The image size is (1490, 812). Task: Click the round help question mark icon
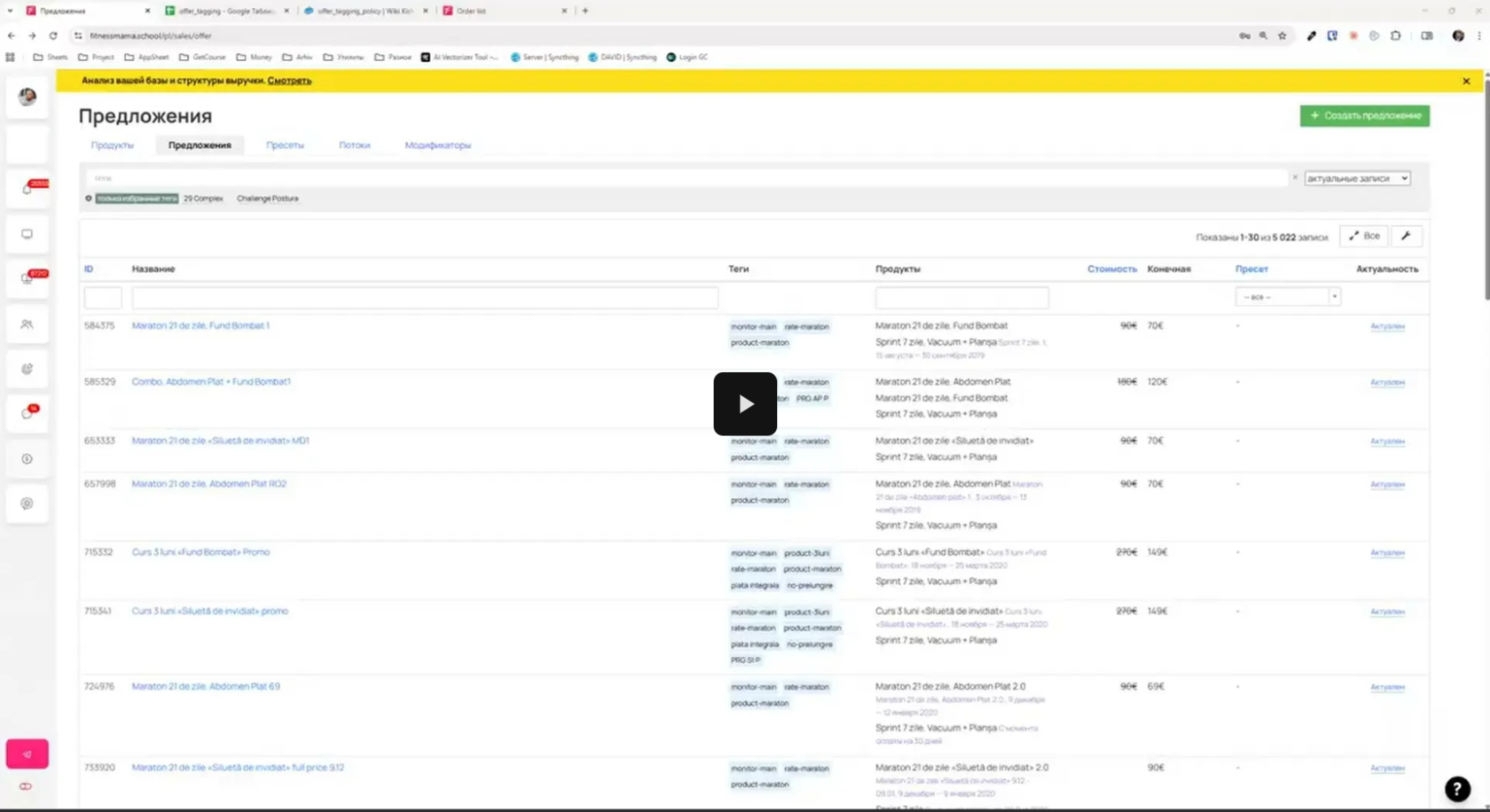tap(1457, 788)
